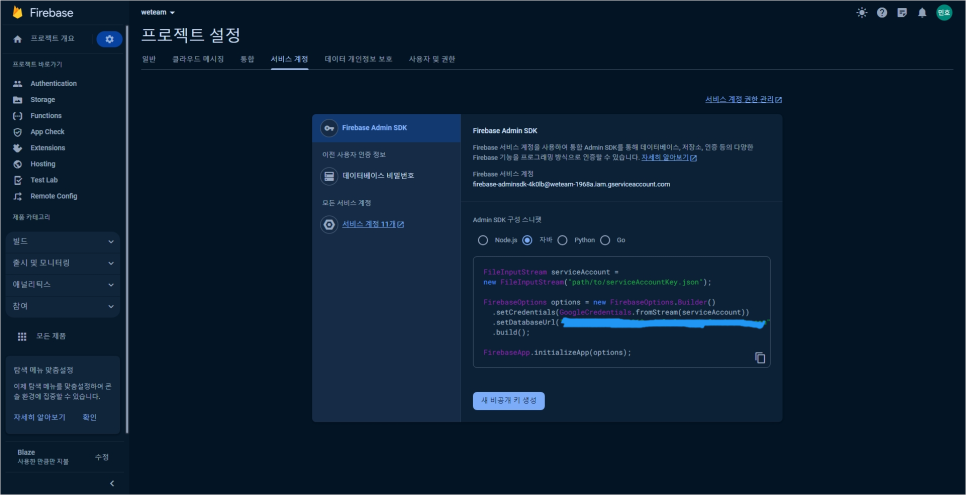The height and width of the screenshot is (495, 966).
Task: Click the database secrets icon
Action: 329,176
